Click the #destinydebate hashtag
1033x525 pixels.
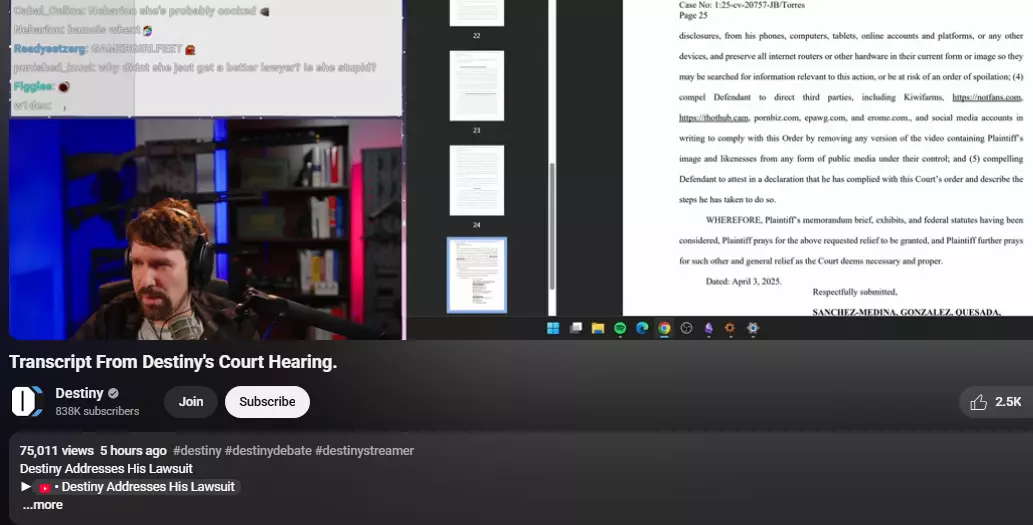click(x=268, y=451)
